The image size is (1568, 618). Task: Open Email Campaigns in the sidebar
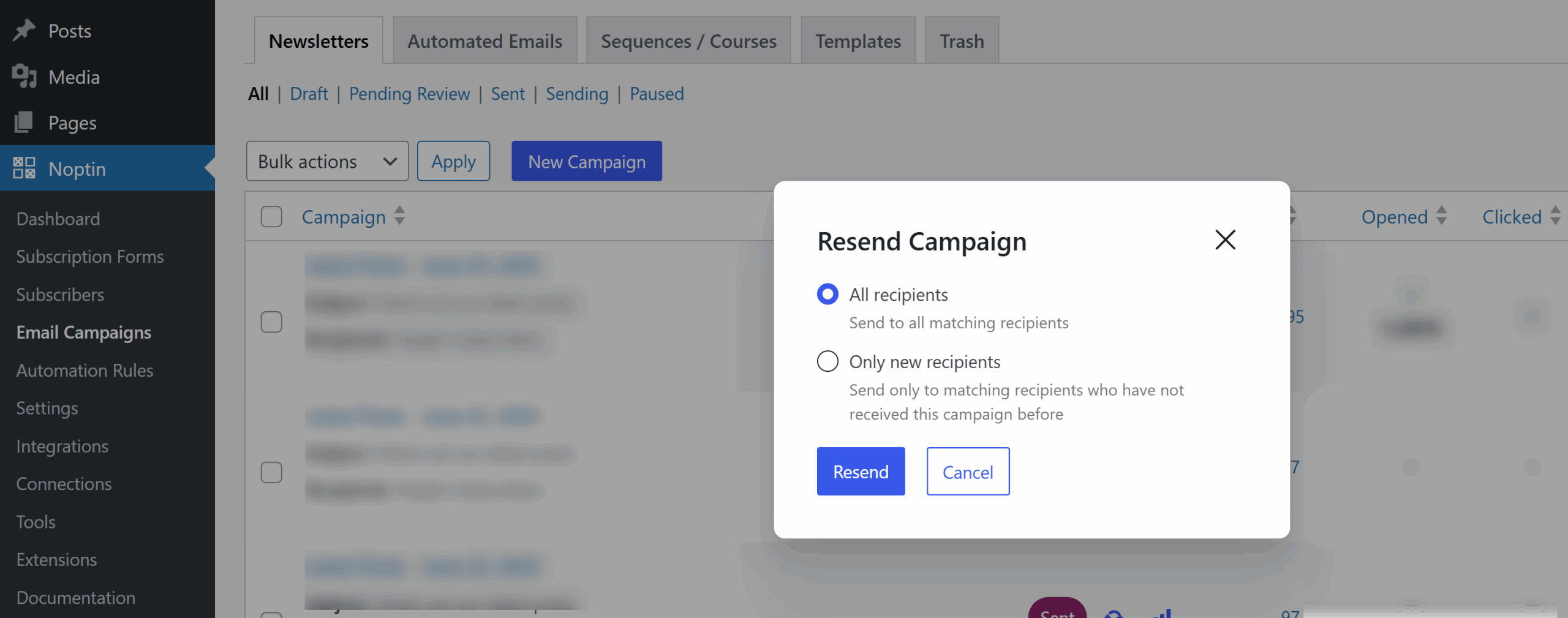(84, 332)
